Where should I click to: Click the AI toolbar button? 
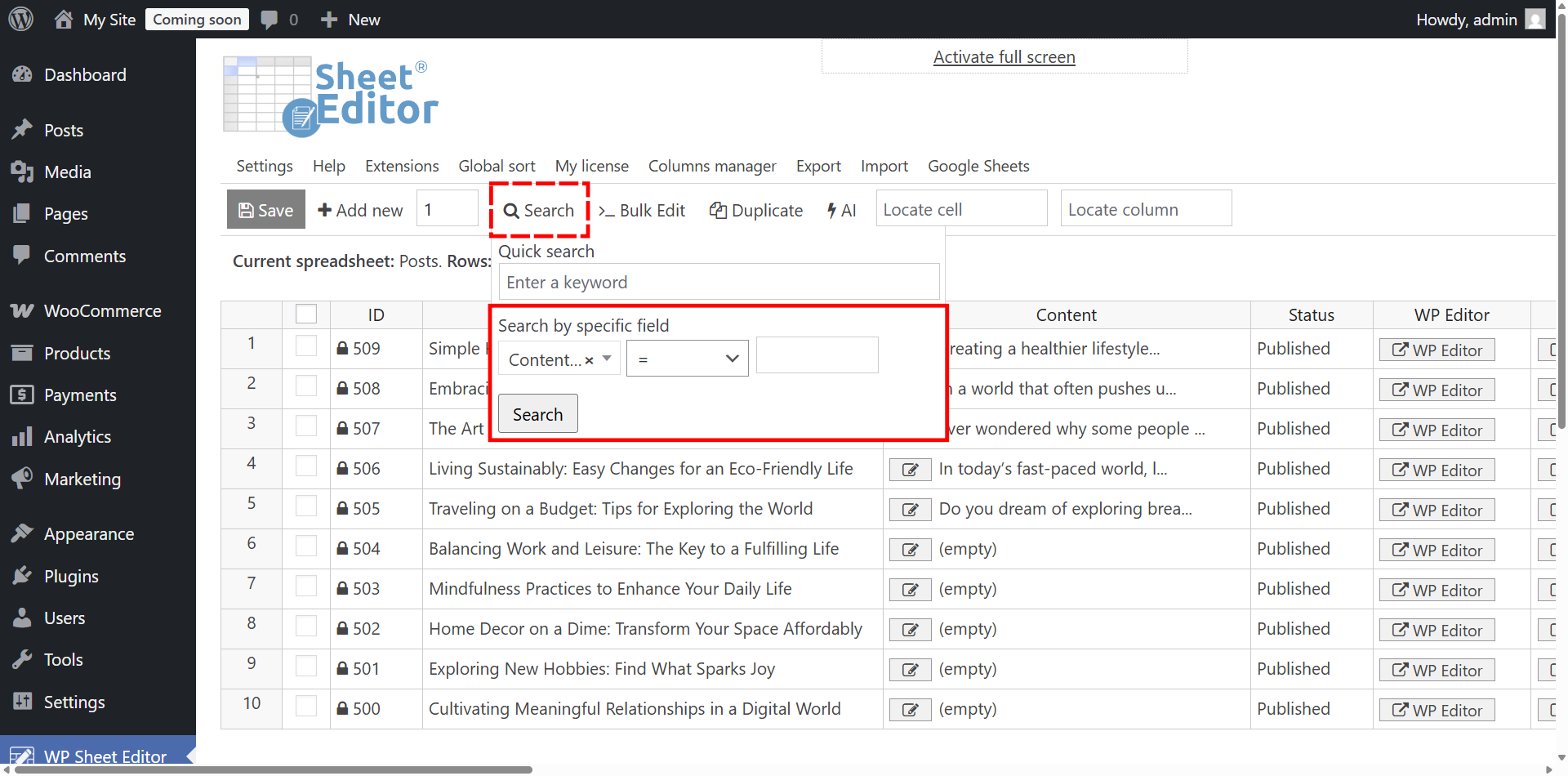click(841, 210)
